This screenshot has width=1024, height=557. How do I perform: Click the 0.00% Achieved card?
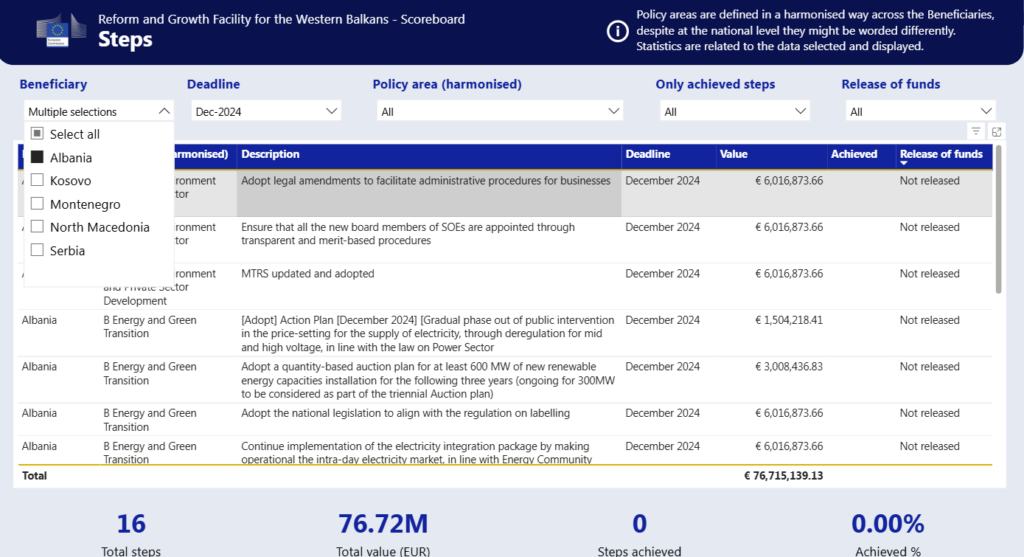tap(888, 534)
